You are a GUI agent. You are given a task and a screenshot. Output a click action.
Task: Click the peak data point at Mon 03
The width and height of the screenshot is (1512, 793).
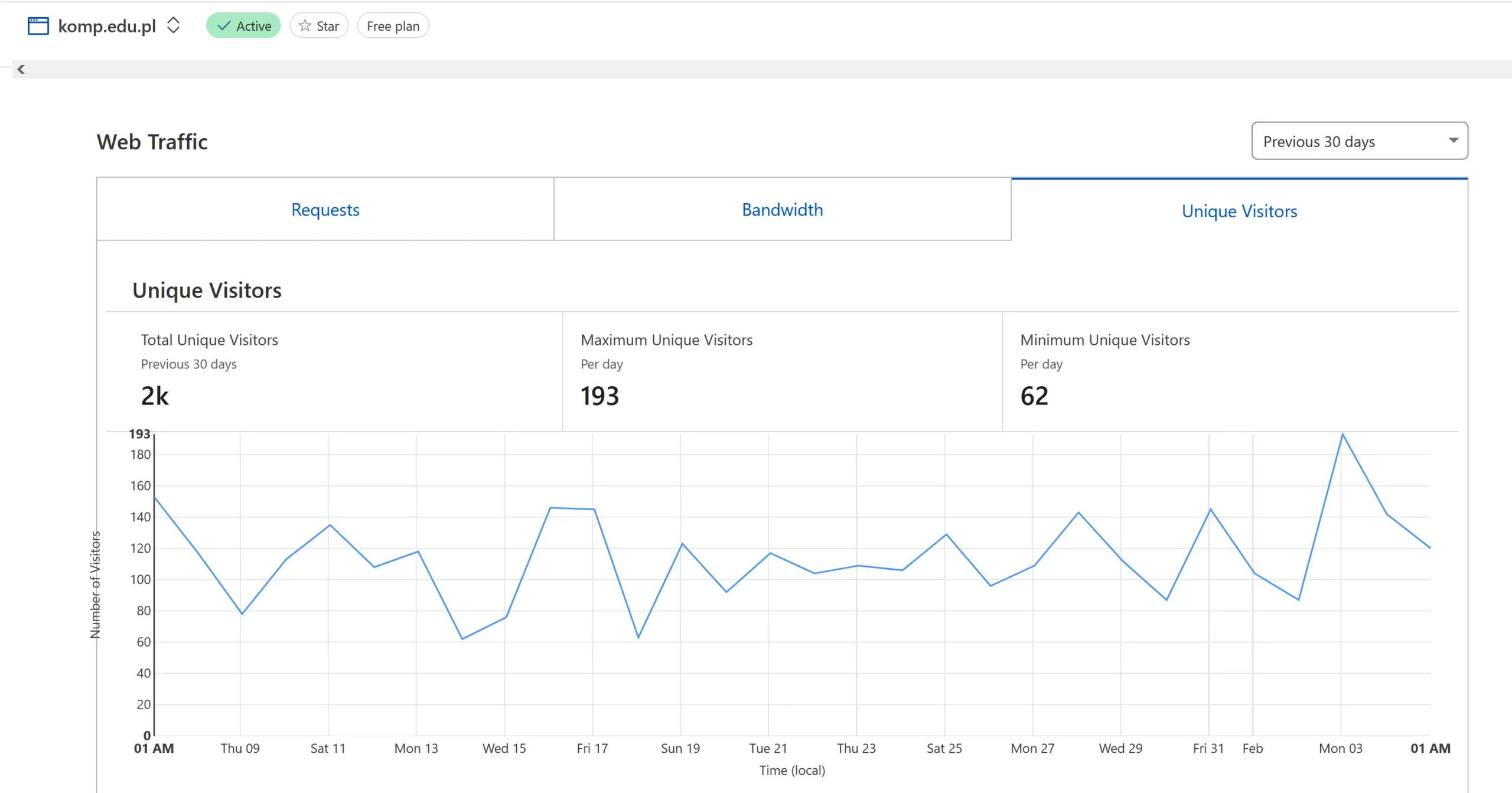(1342, 435)
